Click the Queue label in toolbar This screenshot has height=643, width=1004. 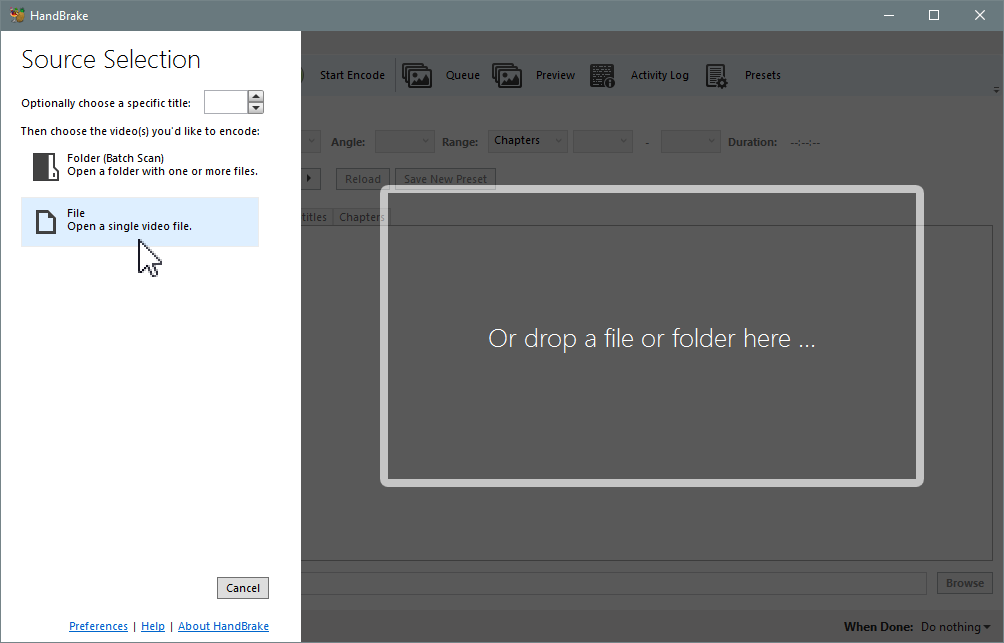tap(463, 75)
